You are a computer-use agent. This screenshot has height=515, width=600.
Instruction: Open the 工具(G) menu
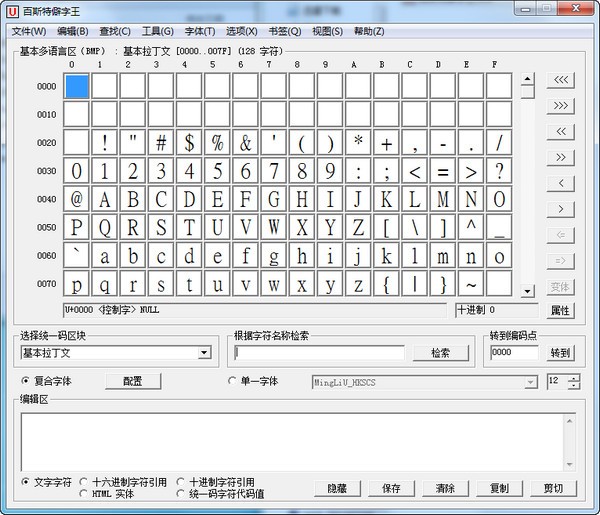tap(158, 31)
